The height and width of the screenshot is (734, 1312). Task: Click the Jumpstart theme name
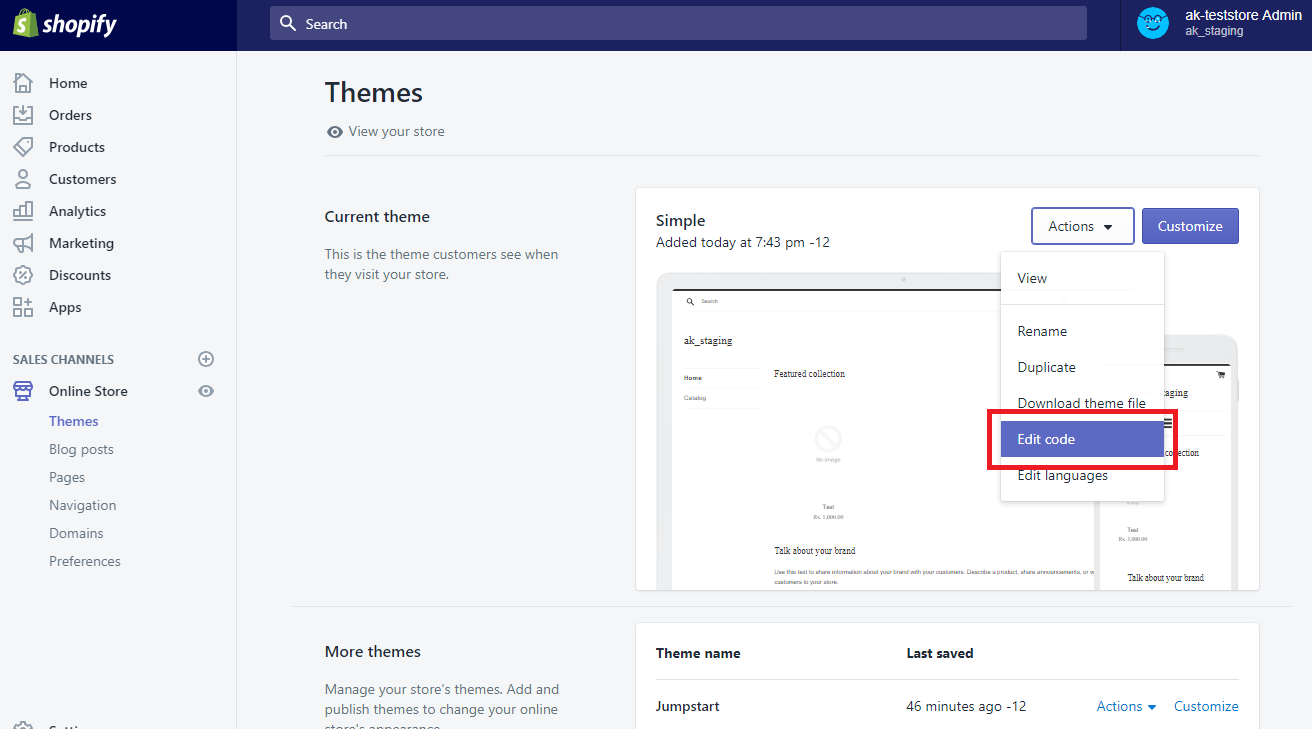(x=687, y=706)
